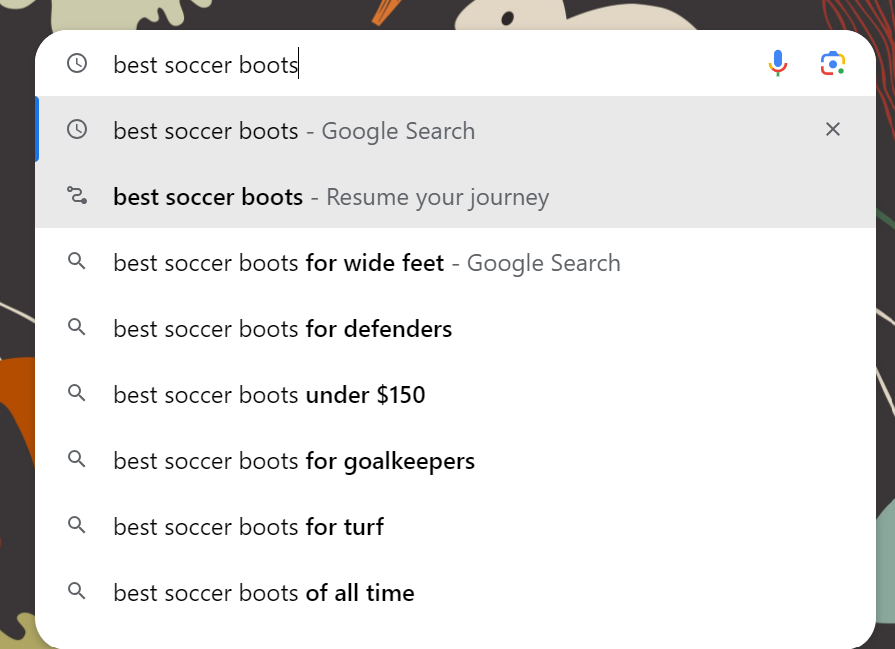Open 'best soccer boots for turf' suggestion
This screenshot has width=895, height=649.
coord(248,527)
